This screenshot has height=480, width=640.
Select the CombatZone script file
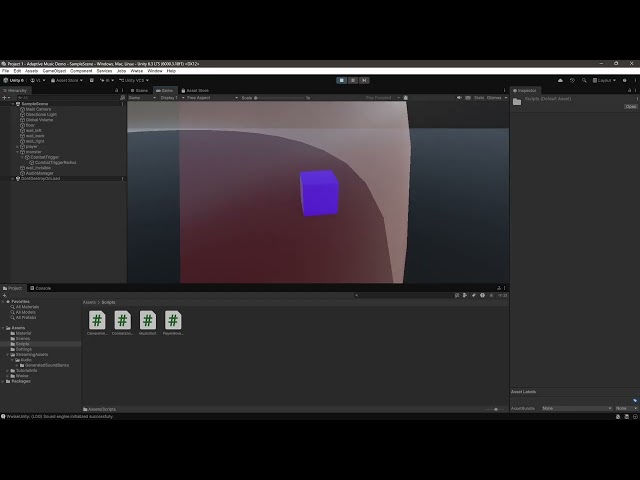122,323
